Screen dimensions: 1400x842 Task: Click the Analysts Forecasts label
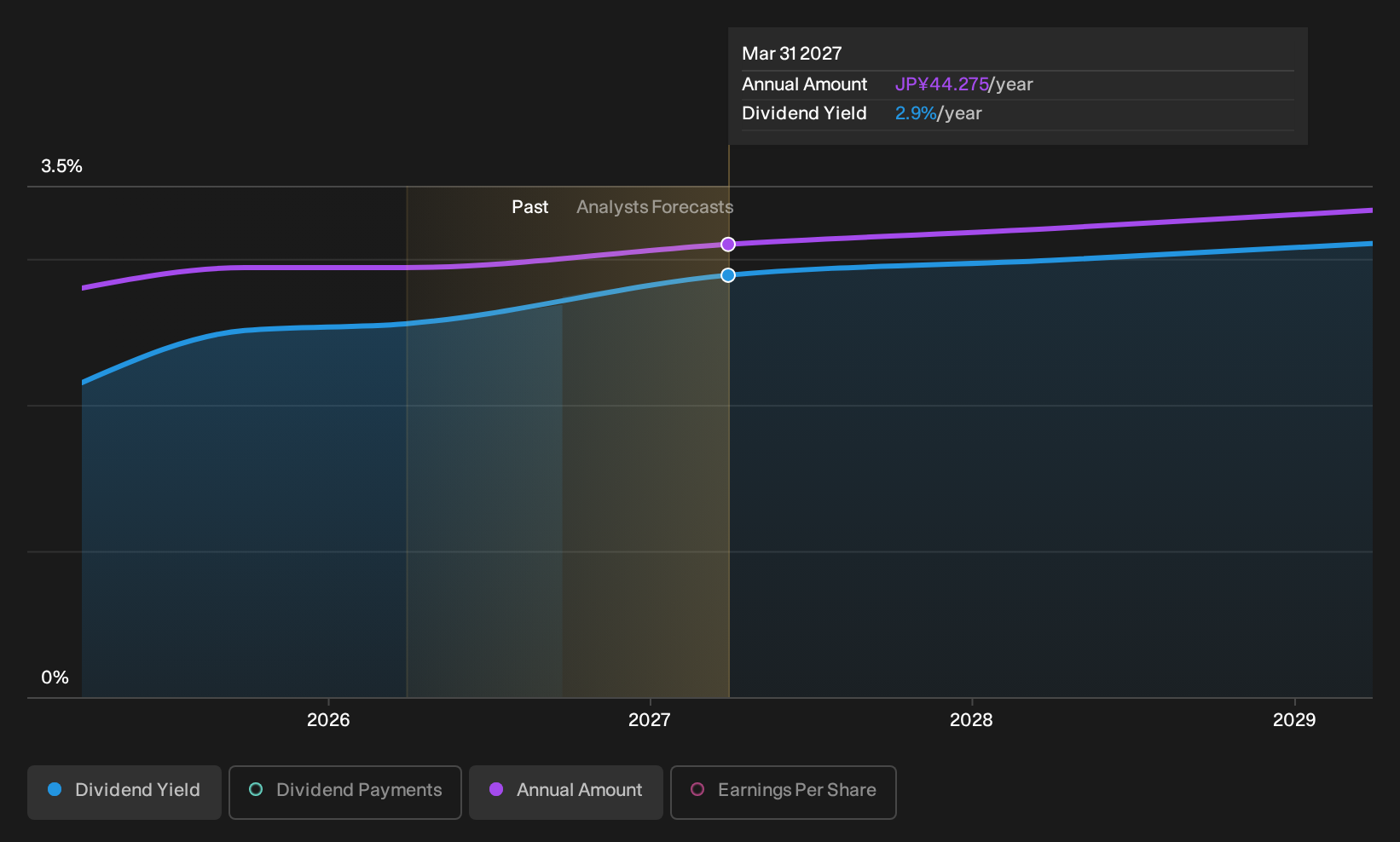[x=655, y=207]
